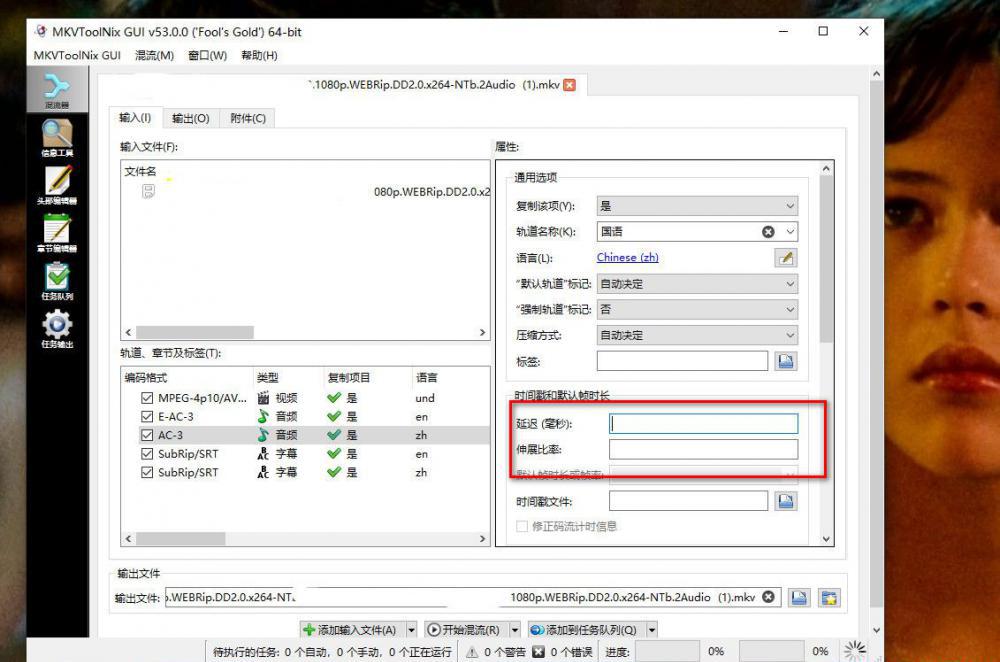Click the errors status icon
Screen dimensions: 1000x662
538,652
